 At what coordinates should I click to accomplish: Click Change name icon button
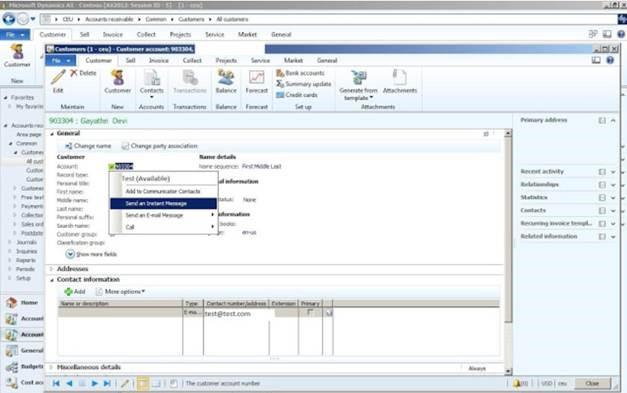pyautogui.click(x=88, y=146)
